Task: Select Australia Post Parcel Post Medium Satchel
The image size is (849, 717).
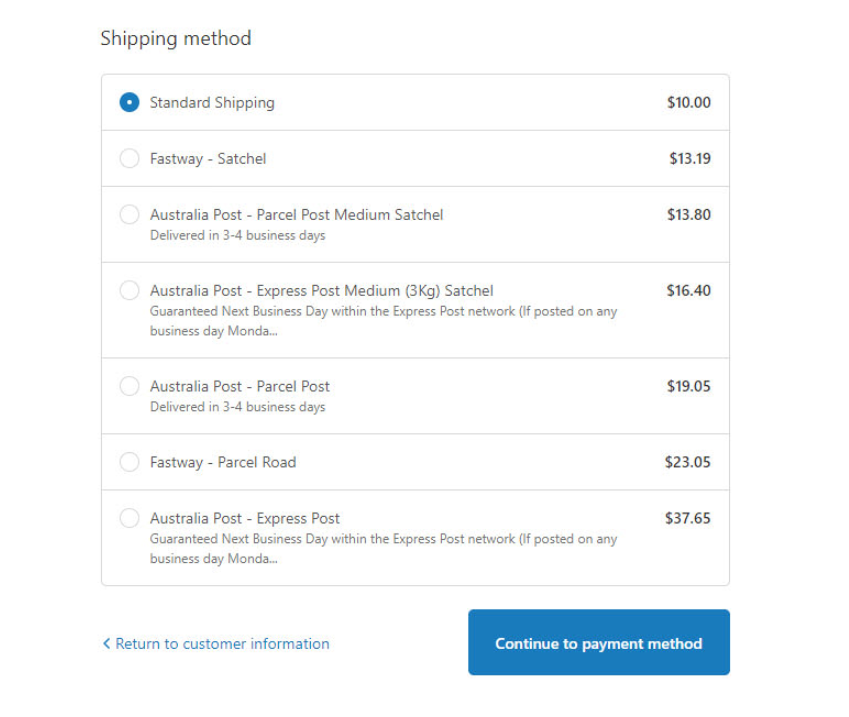Action: click(x=129, y=214)
